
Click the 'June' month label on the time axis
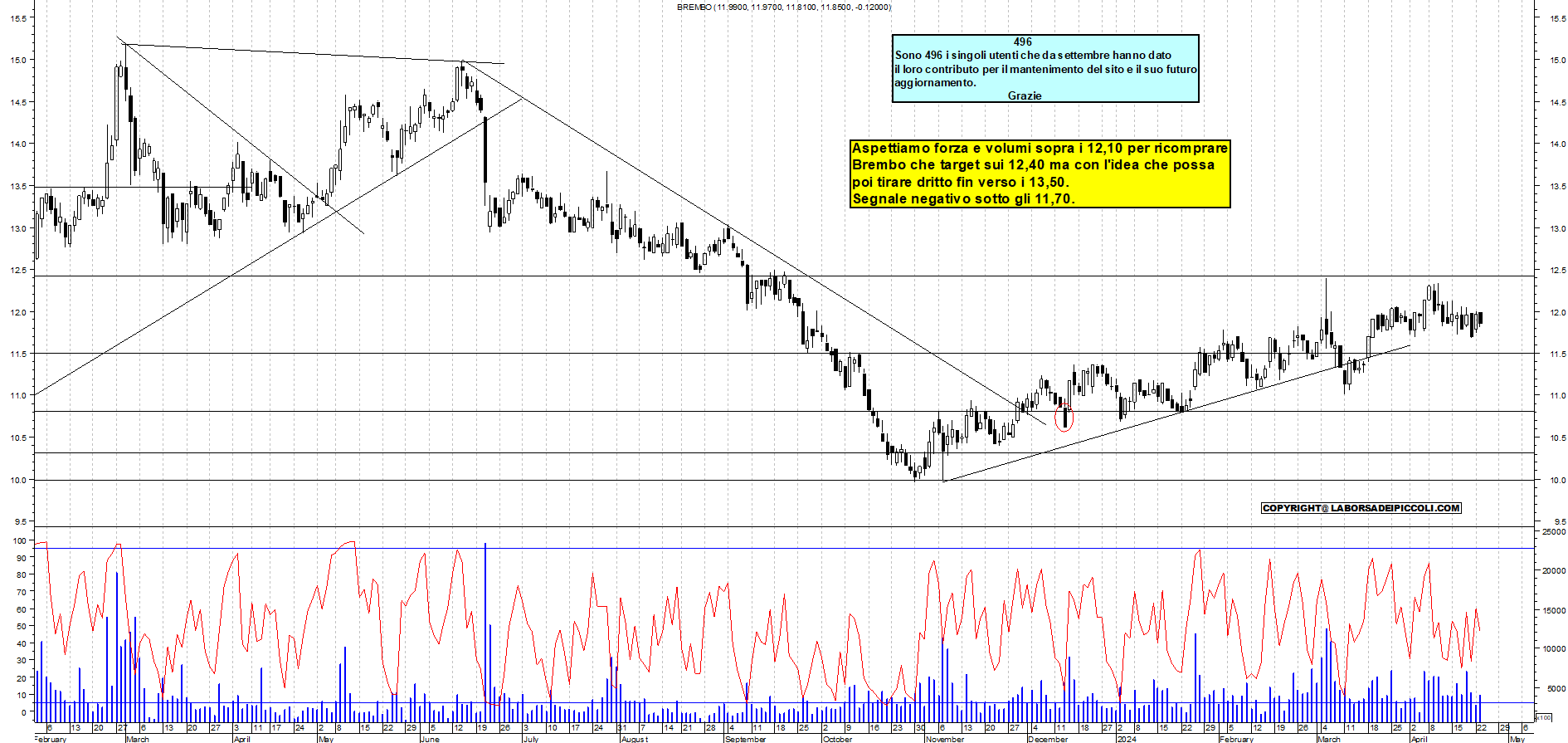(430, 739)
